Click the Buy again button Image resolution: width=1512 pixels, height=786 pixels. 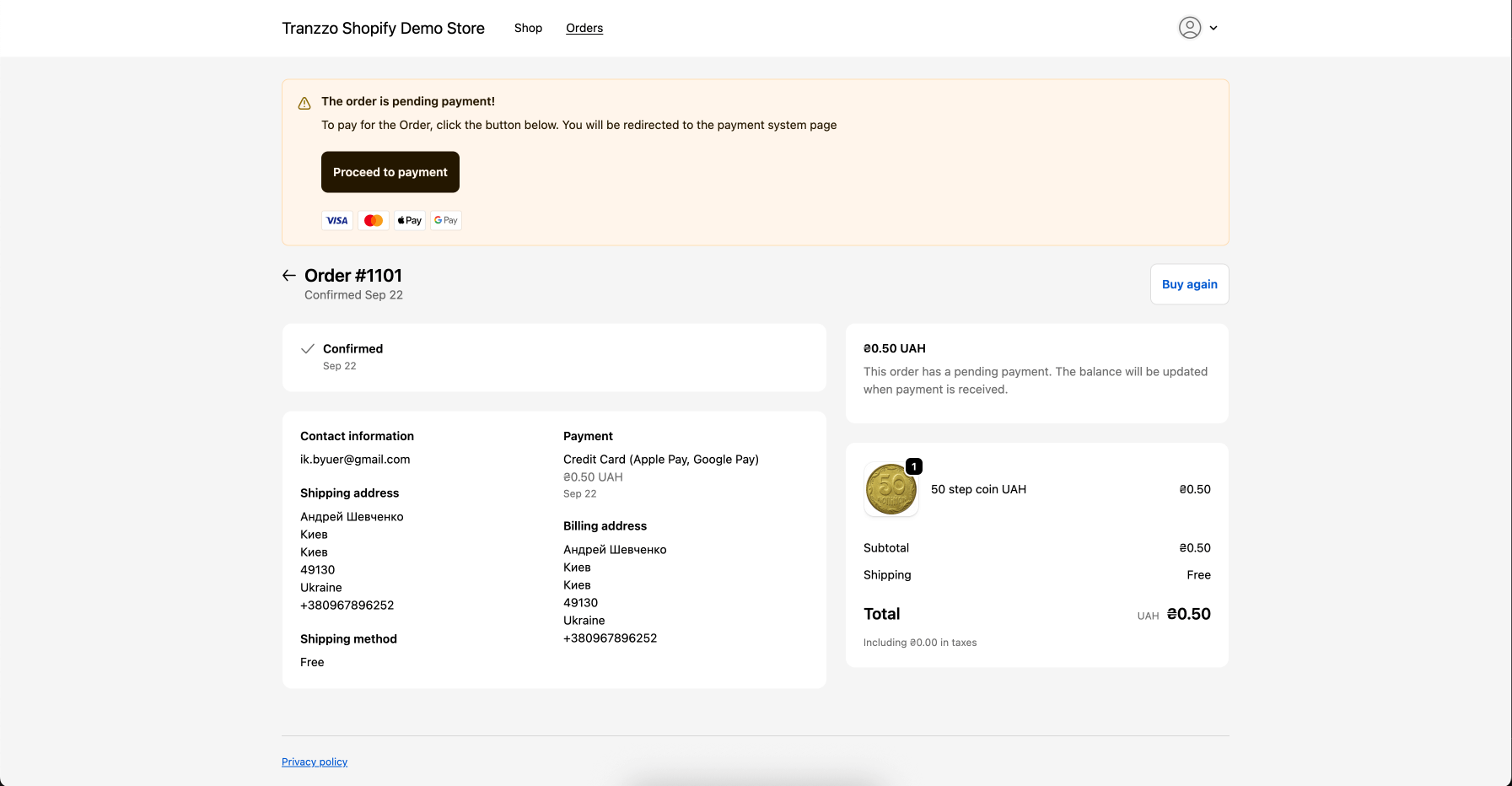point(1189,284)
